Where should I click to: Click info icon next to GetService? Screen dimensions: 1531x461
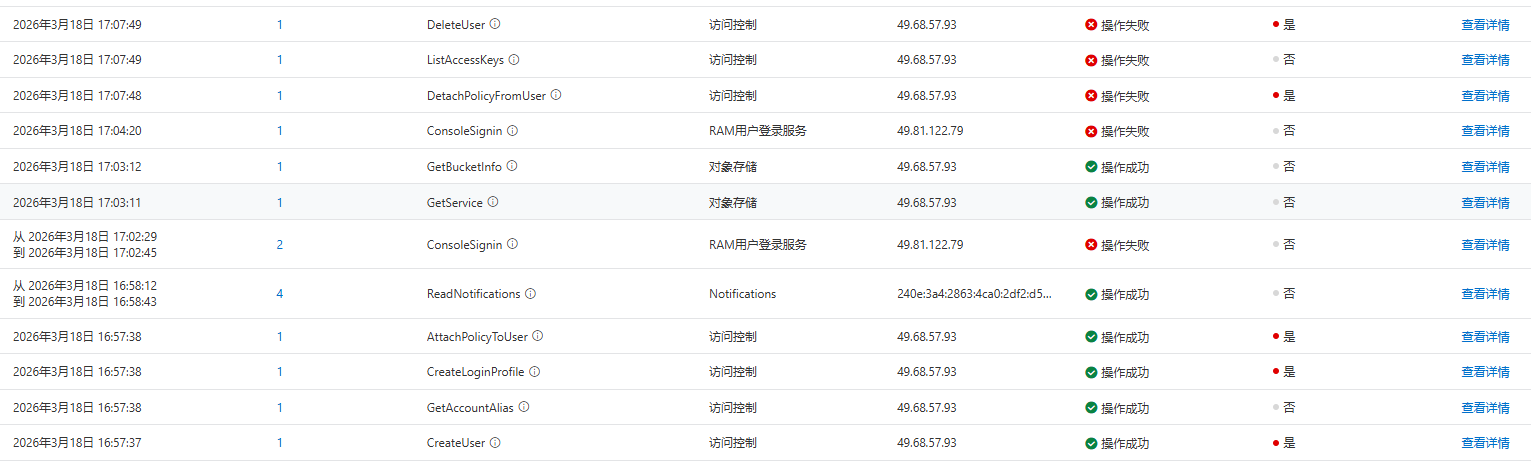(493, 202)
